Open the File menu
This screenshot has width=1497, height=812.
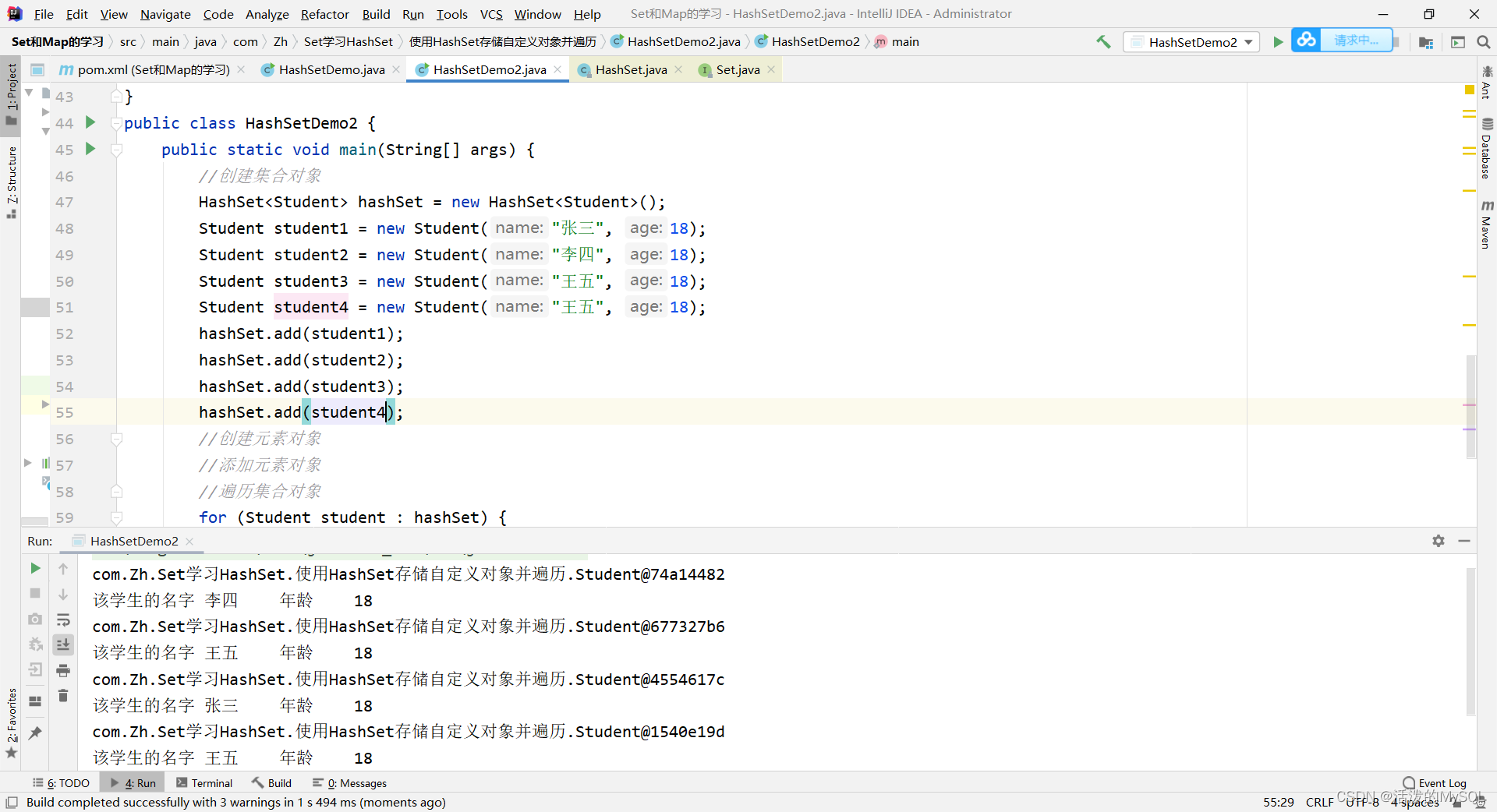[44, 14]
